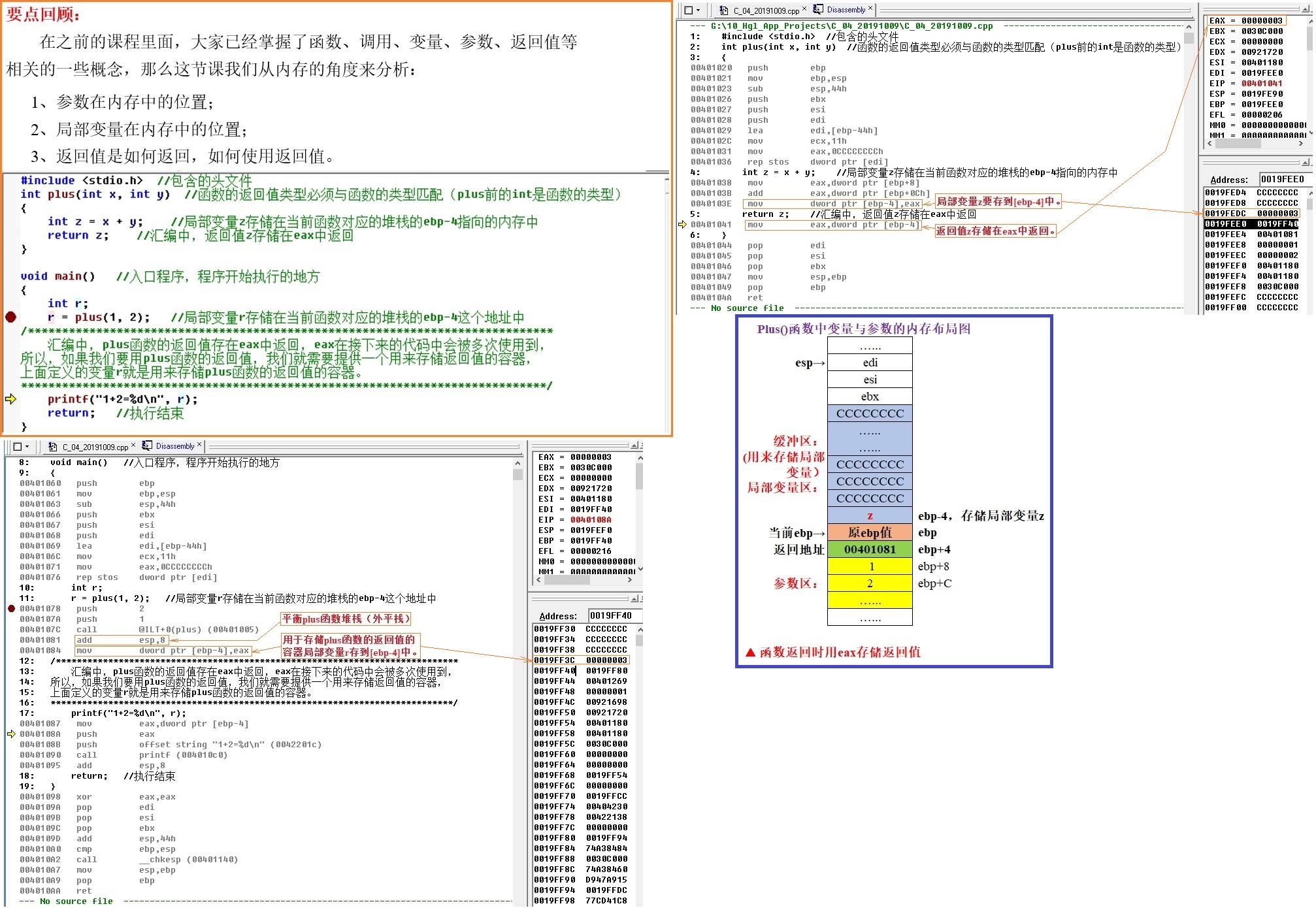1316x908 pixels.
Task: Click source line 'int z = x + y;' in editor
Action: pos(95,221)
